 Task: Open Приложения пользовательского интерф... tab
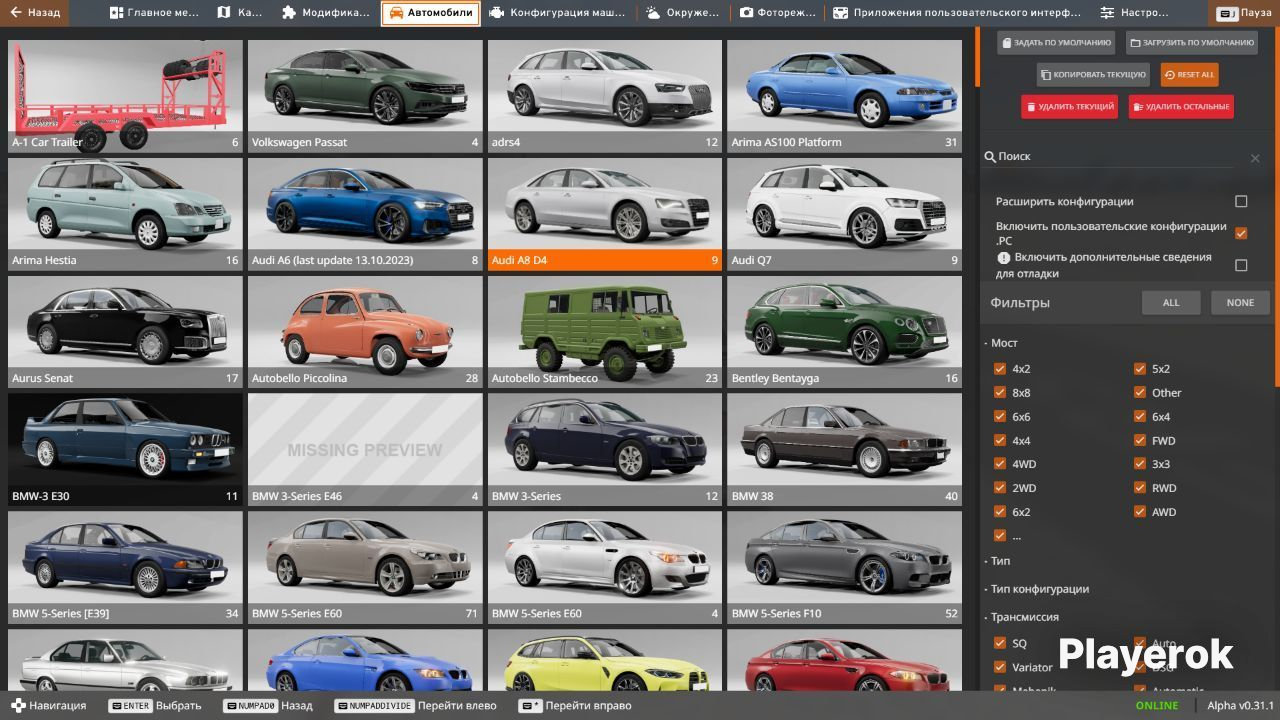tap(957, 13)
